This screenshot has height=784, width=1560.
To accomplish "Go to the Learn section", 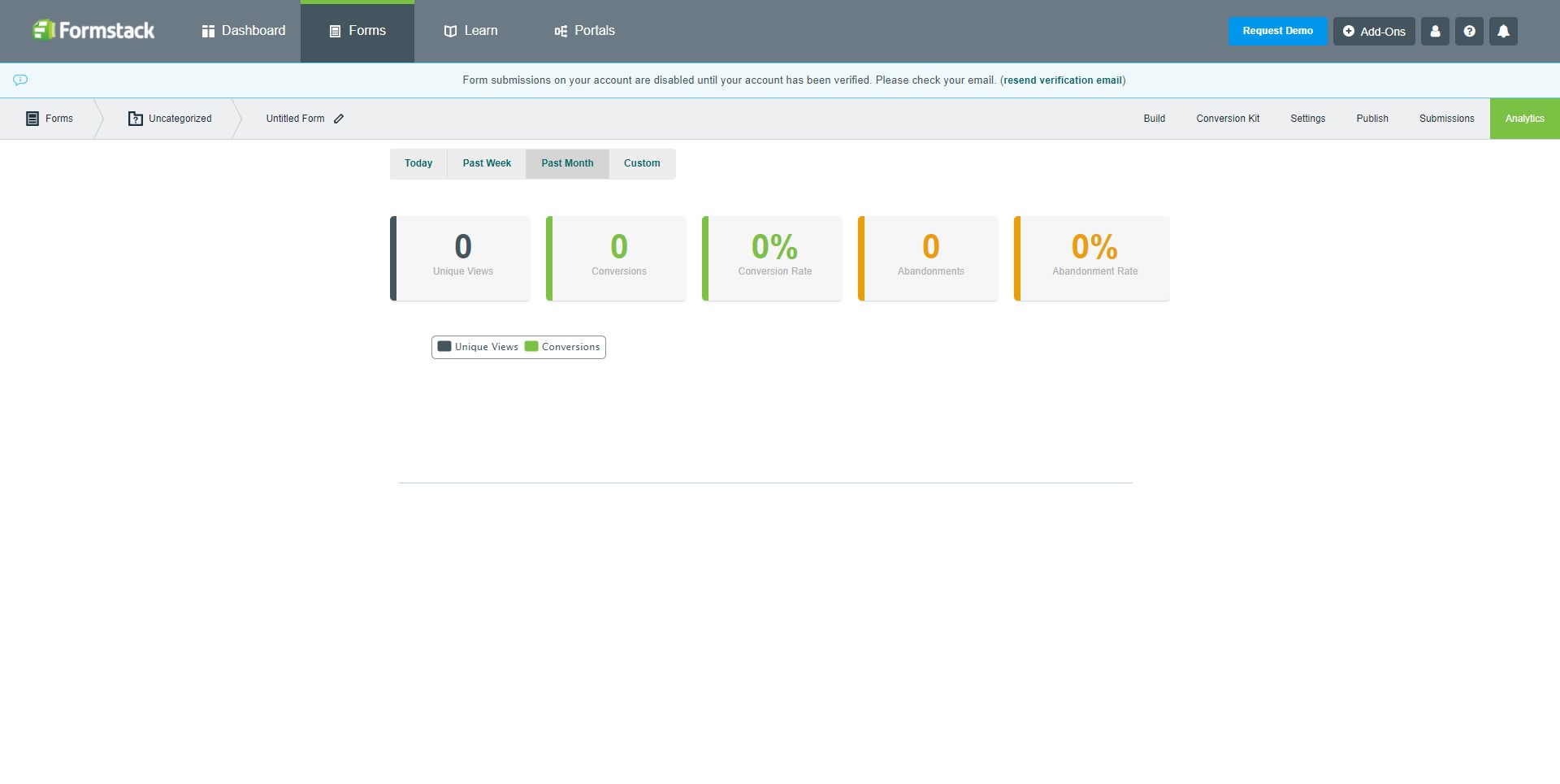I will (471, 31).
